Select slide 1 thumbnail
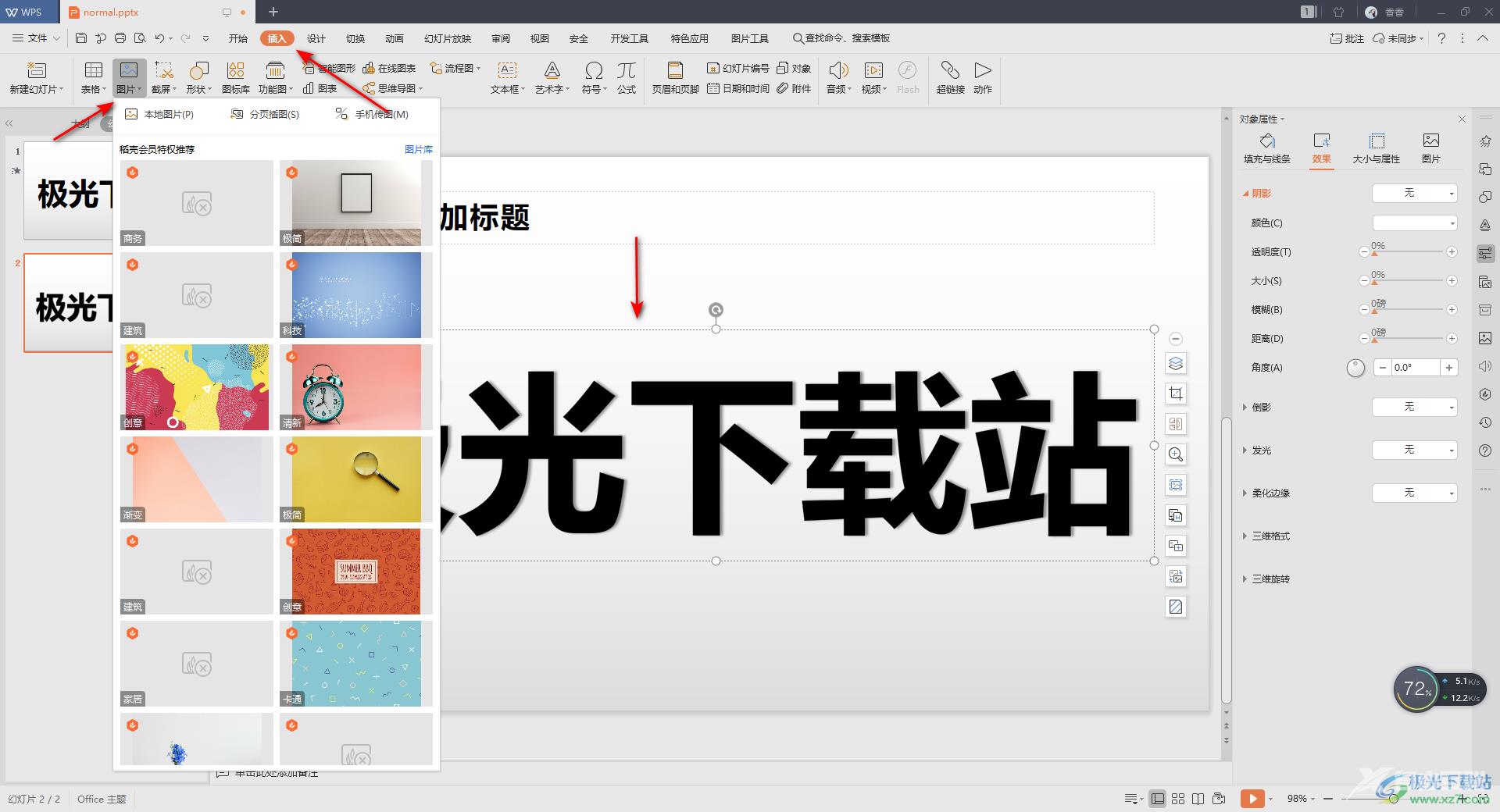Viewport: 1500px width, 812px height. coord(69,190)
